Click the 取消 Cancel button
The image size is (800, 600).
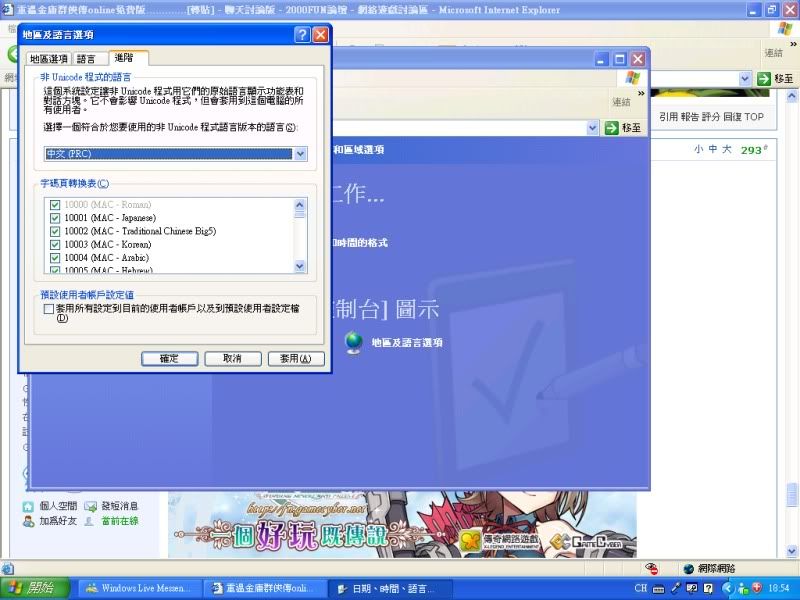pos(231,358)
